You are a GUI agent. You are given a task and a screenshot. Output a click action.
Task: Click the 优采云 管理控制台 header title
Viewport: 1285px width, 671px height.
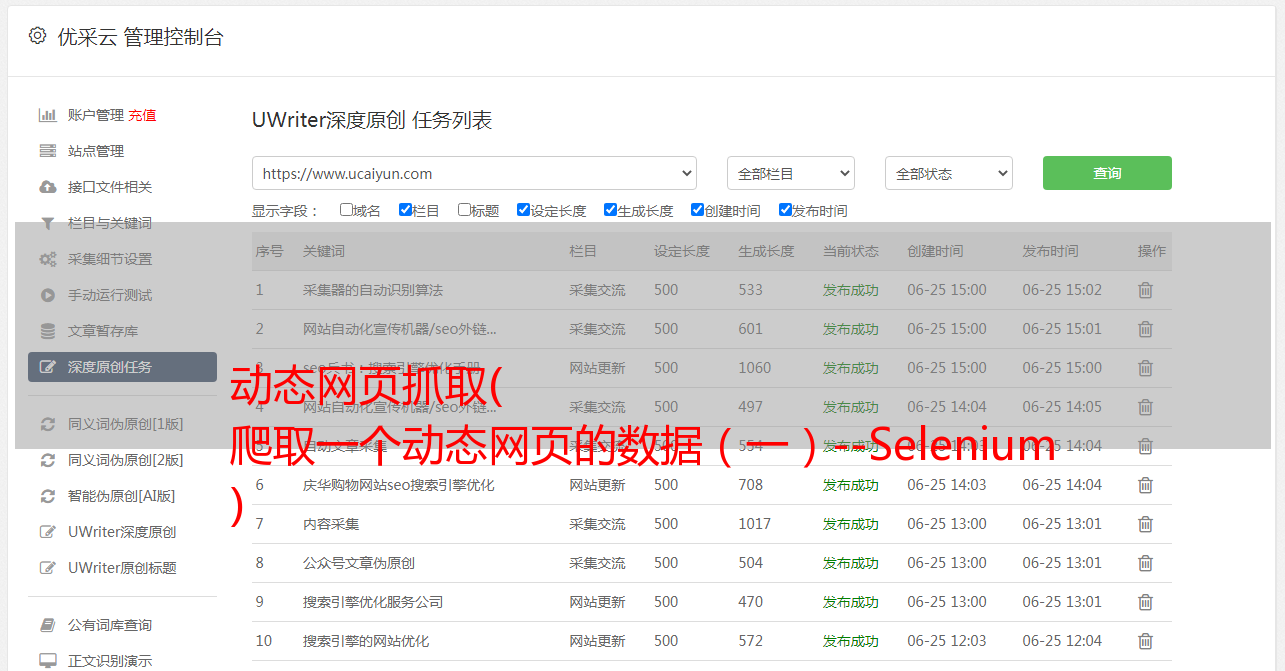141,37
